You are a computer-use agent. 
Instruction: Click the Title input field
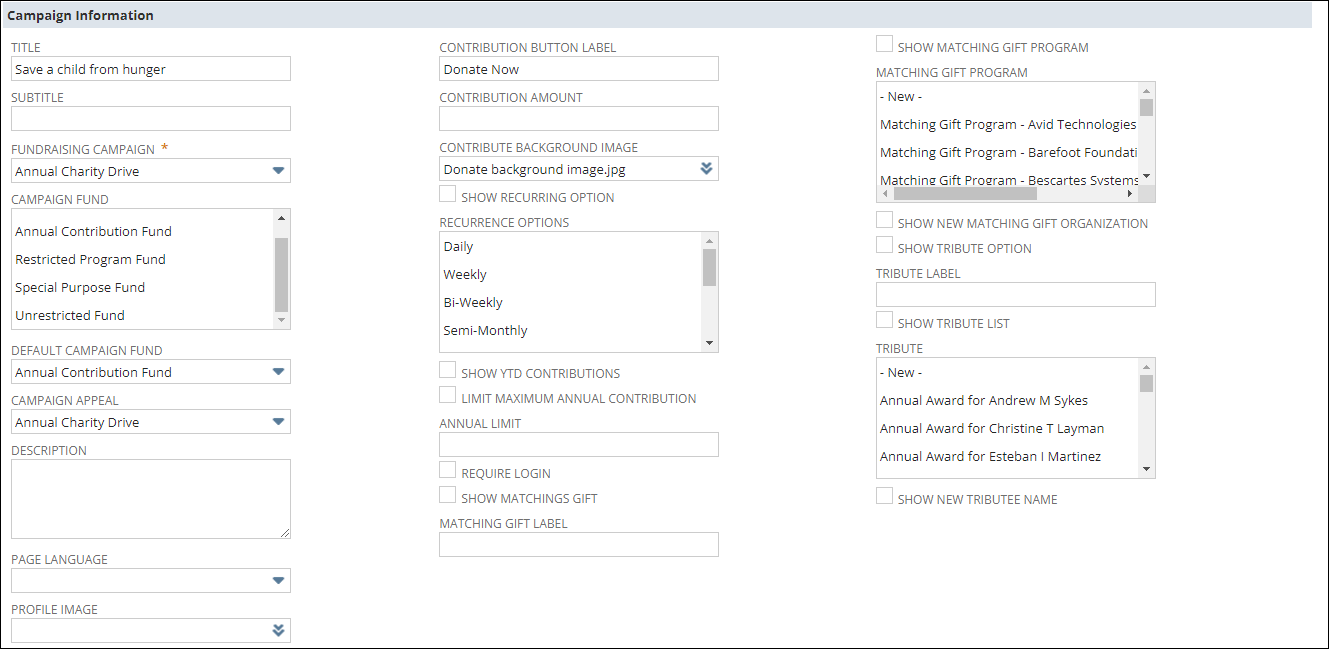tap(150, 69)
